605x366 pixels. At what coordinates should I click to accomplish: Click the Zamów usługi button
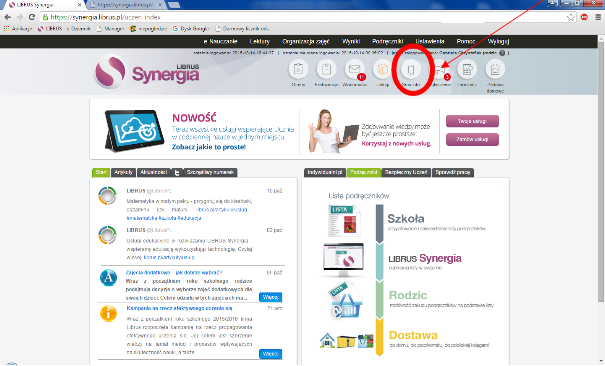pyautogui.click(x=472, y=139)
